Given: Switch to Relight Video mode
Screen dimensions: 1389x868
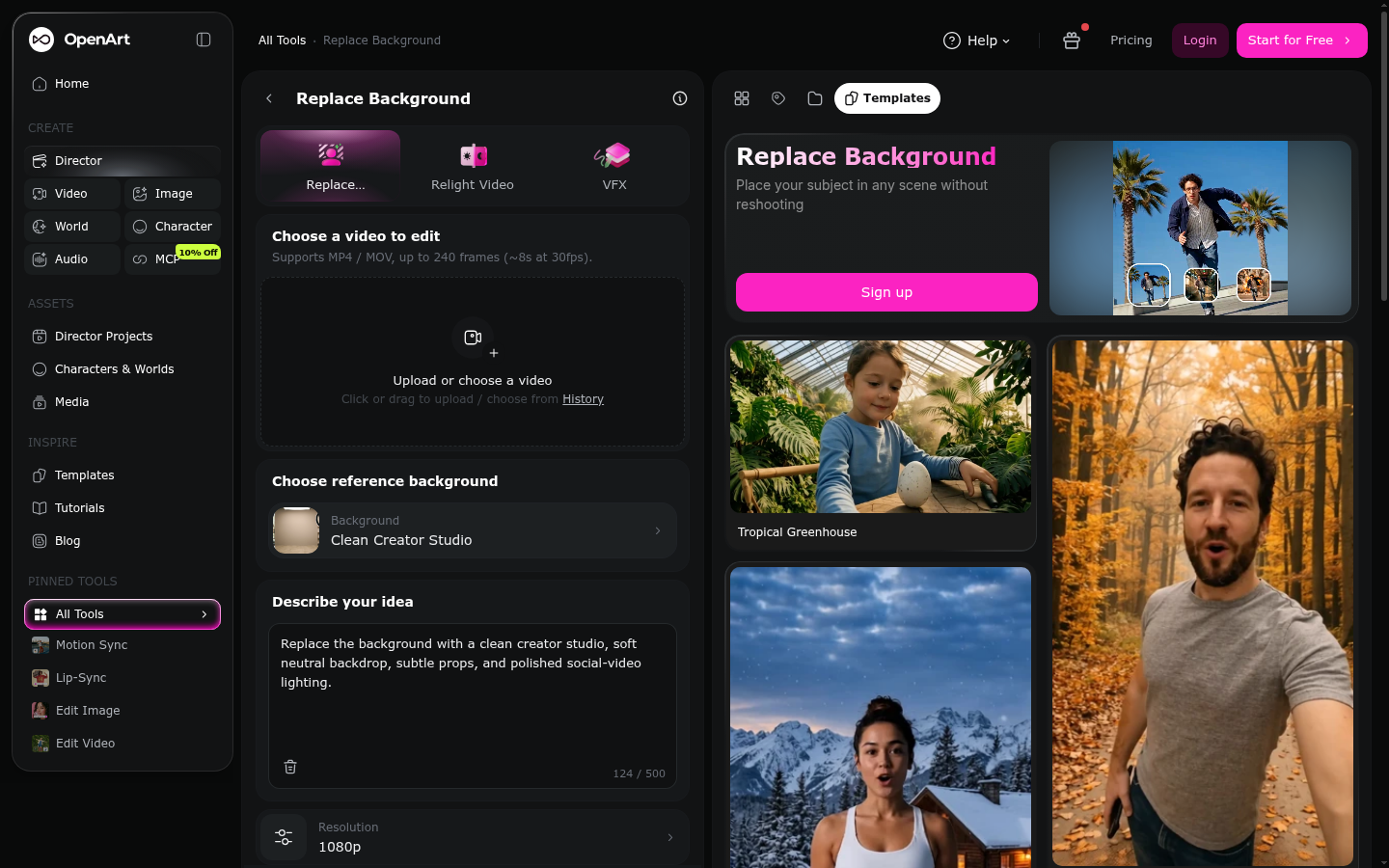Looking at the screenshot, I should point(473,167).
